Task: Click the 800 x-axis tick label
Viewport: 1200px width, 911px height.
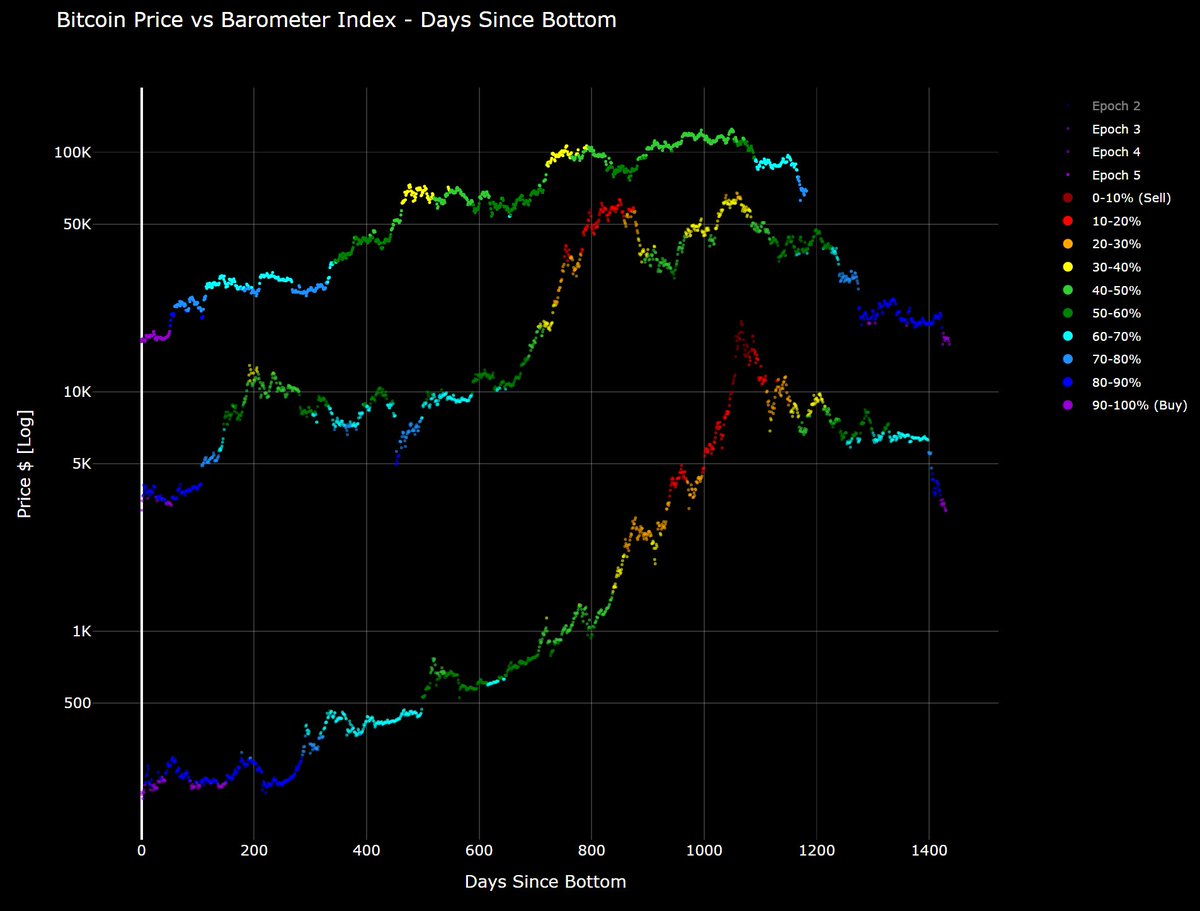Action: coord(591,851)
